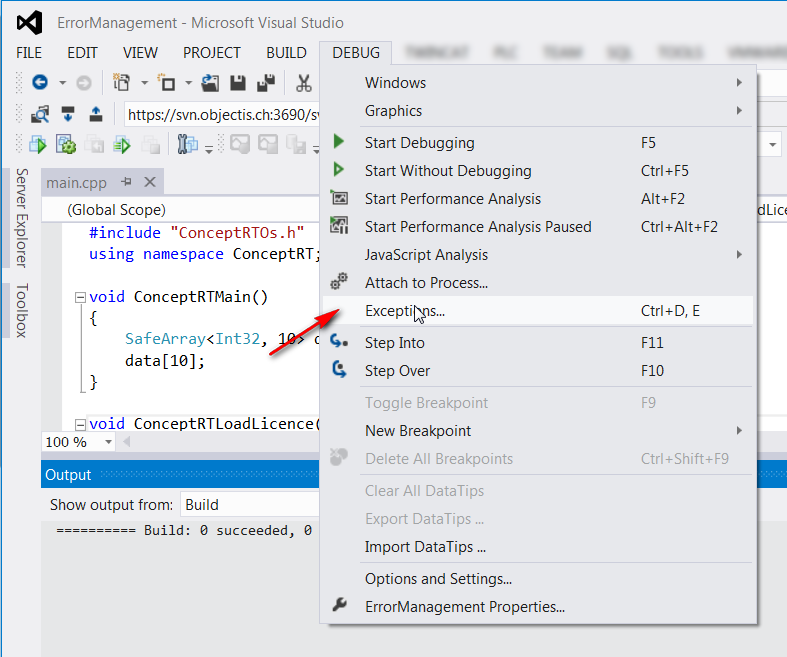Open the VIEW menu

(140, 53)
